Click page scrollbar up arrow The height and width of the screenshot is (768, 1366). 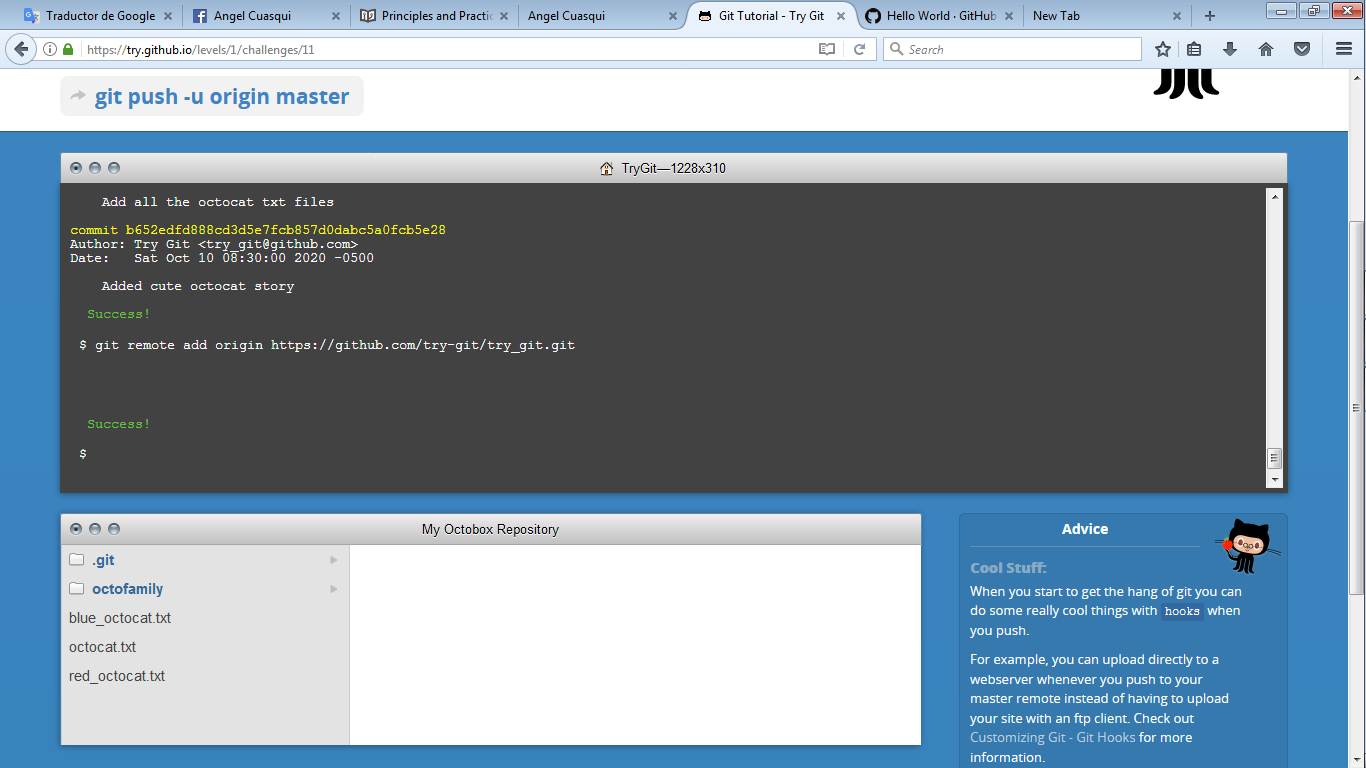(1357, 76)
